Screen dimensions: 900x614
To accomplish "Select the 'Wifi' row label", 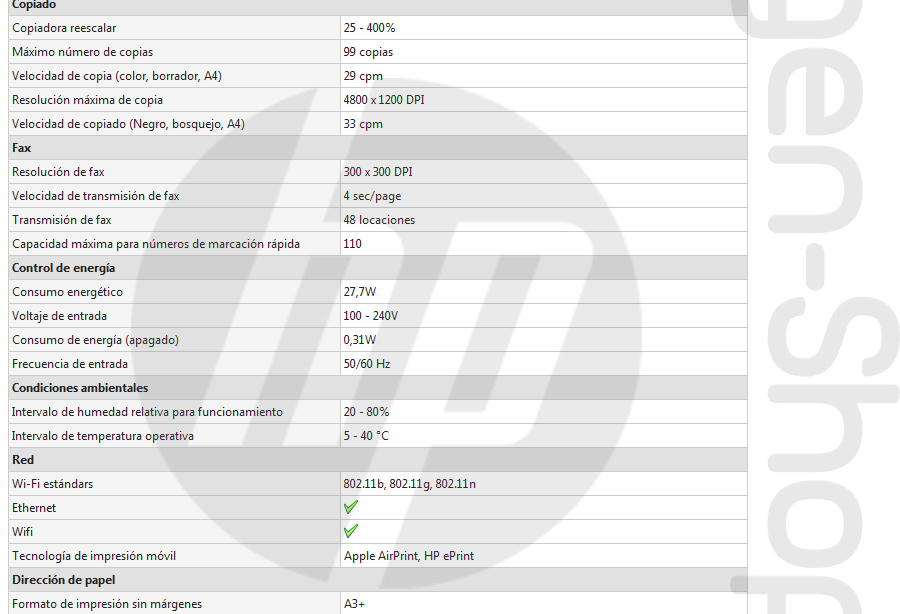I will pyautogui.click(x=22, y=532).
